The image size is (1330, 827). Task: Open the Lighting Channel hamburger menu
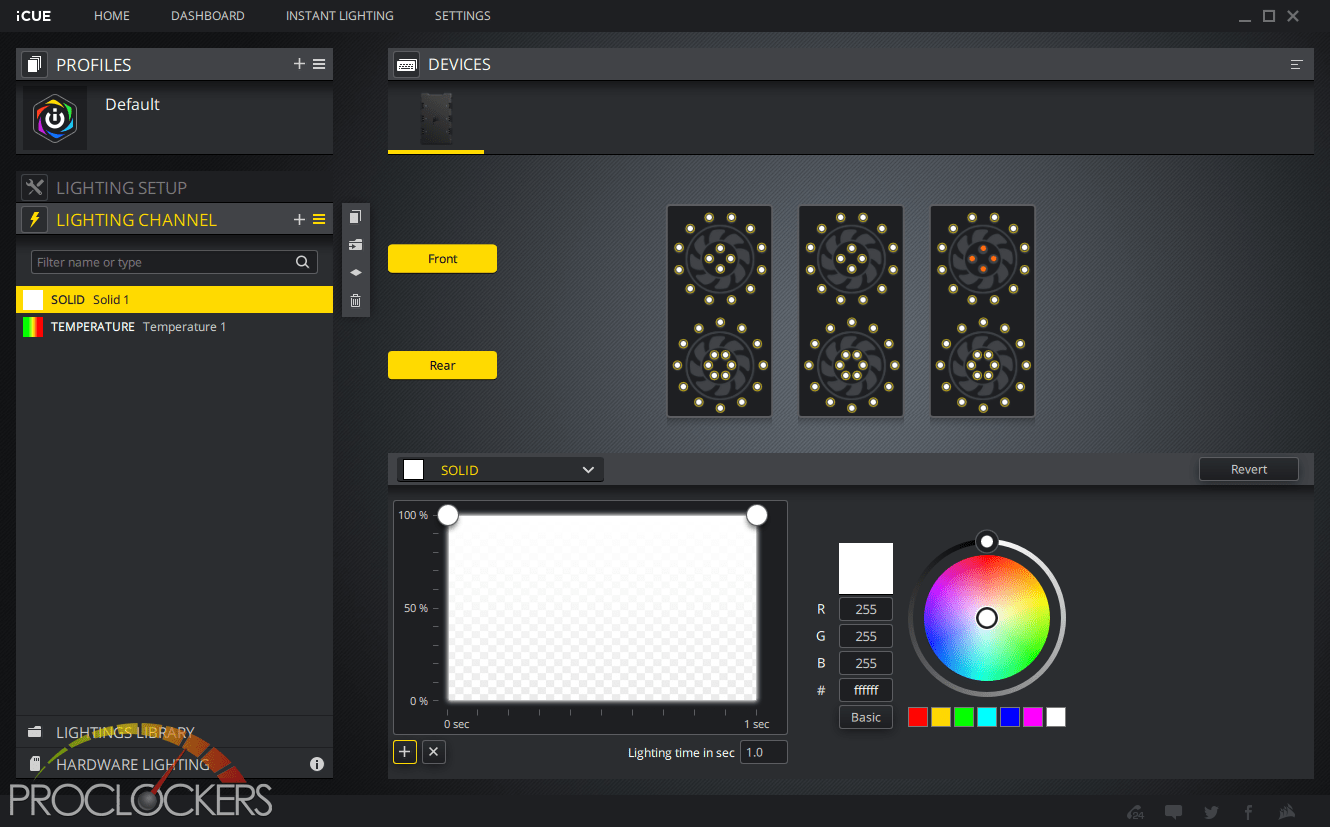319,219
